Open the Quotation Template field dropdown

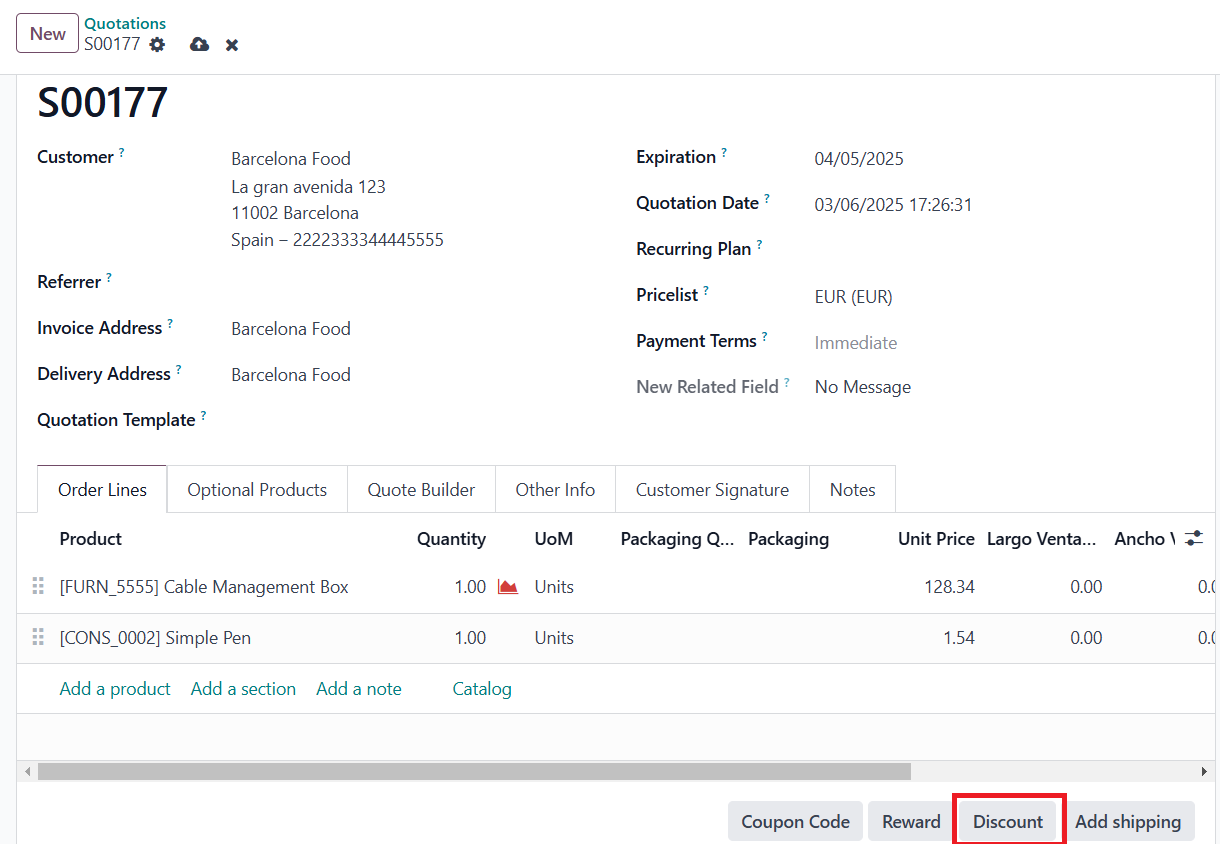[x=400, y=421]
